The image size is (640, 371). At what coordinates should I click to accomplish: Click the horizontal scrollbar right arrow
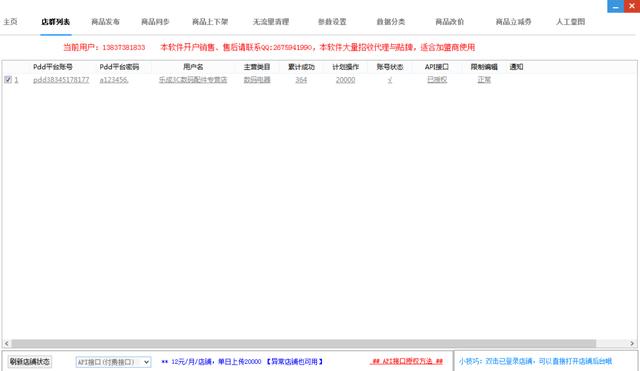[632, 344]
